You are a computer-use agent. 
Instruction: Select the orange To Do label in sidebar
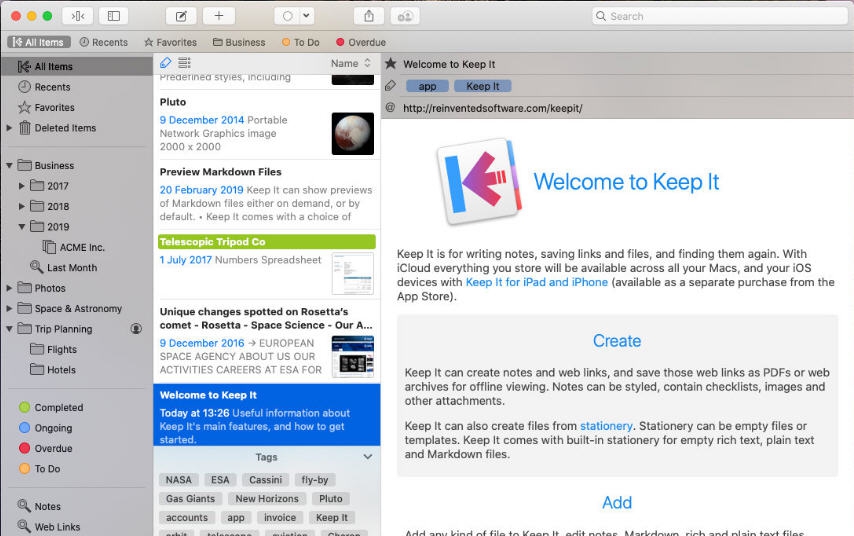(x=39, y=468)
